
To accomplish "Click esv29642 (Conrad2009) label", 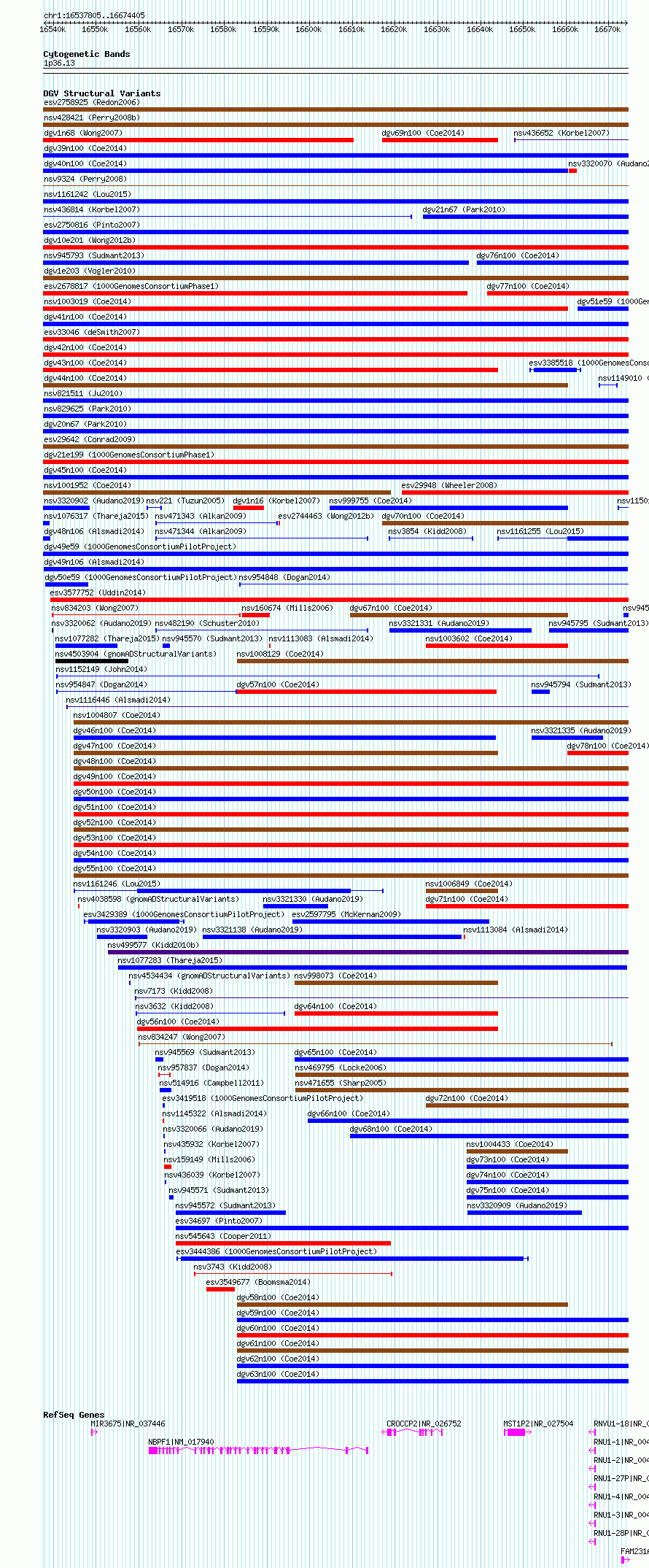I will pos(90,440).
